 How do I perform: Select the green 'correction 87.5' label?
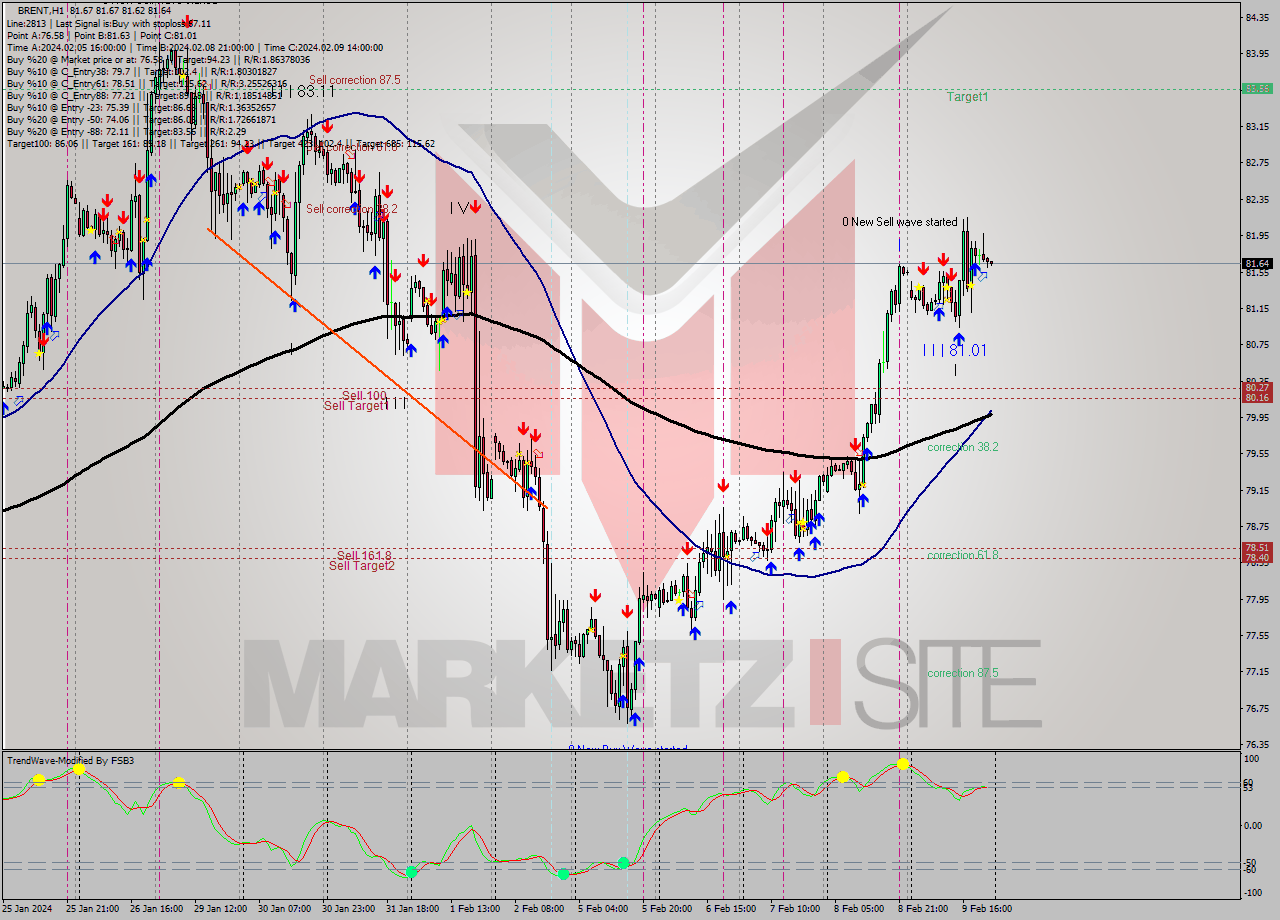point(962,673)
